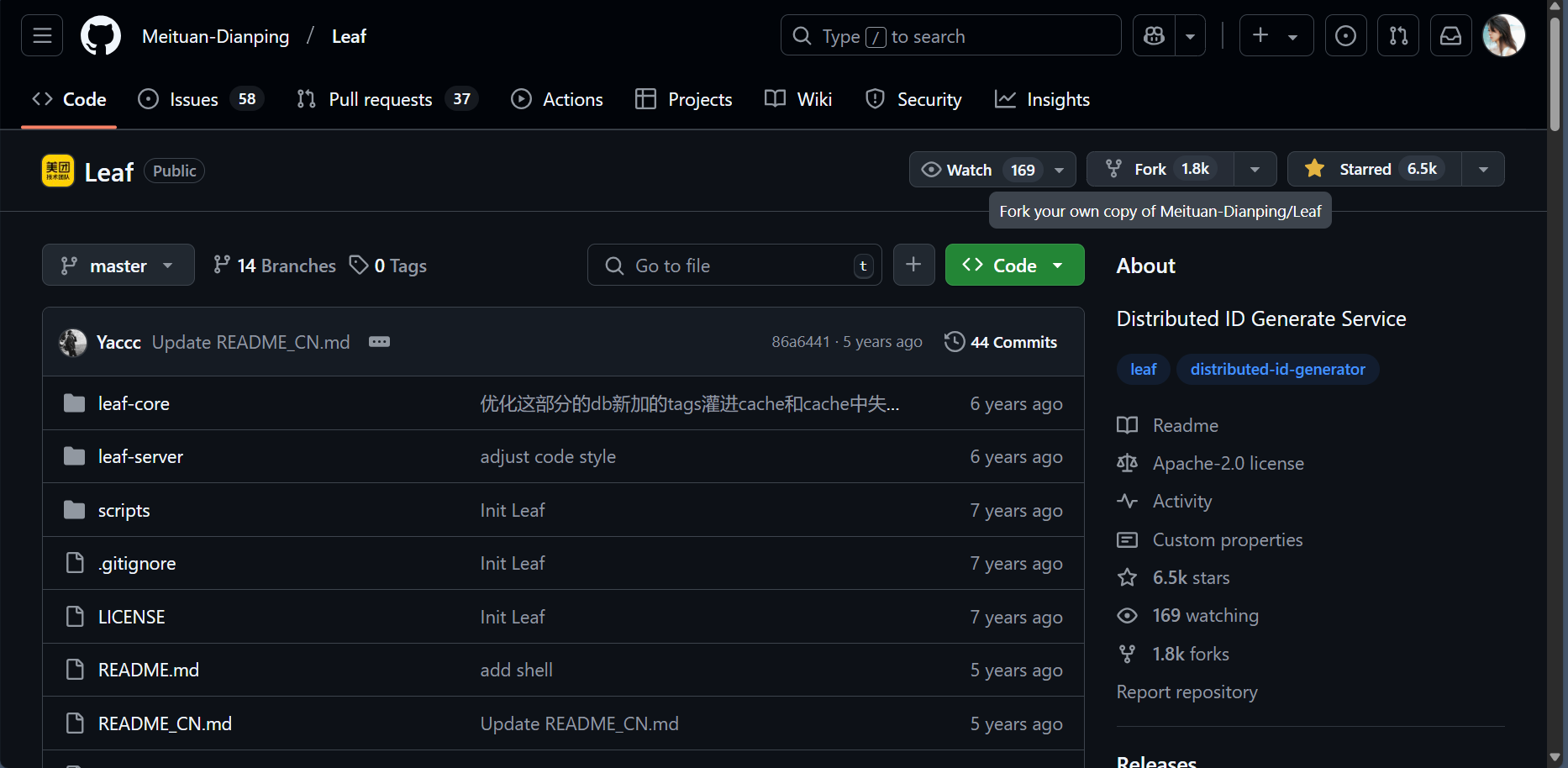View the 14 Branches list
The height and width of the screenshot is (768, 1568).
point(275,266)
